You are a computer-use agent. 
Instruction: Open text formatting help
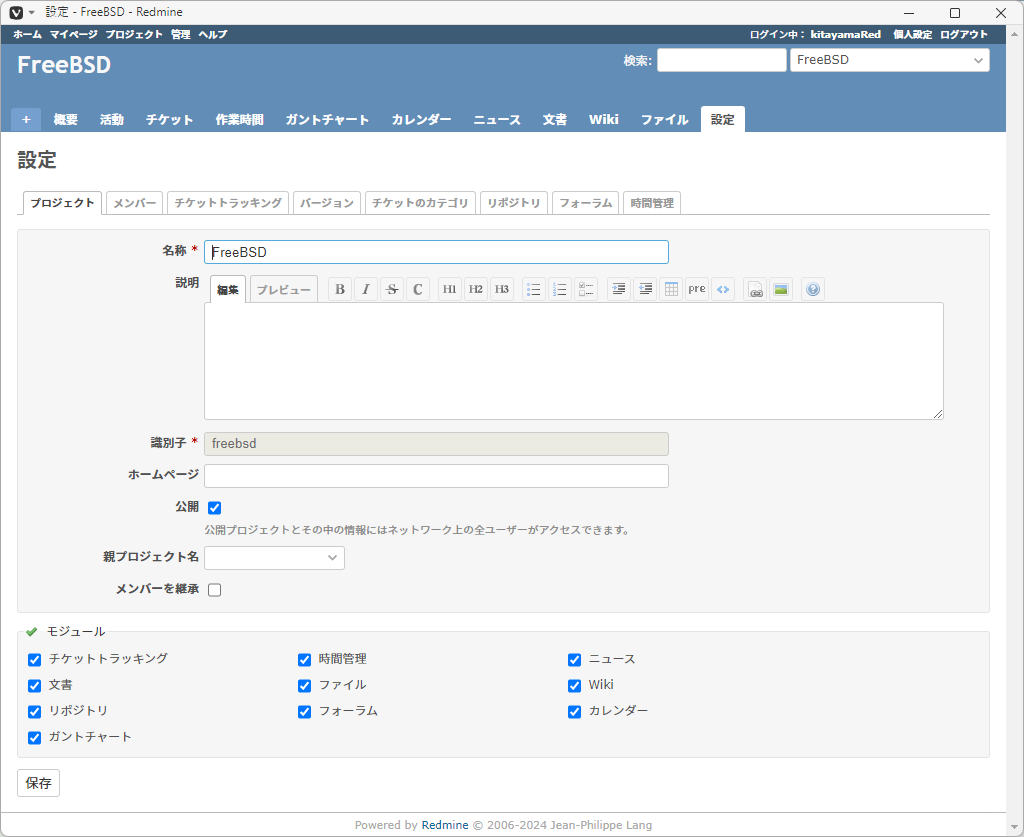[813, 289]
